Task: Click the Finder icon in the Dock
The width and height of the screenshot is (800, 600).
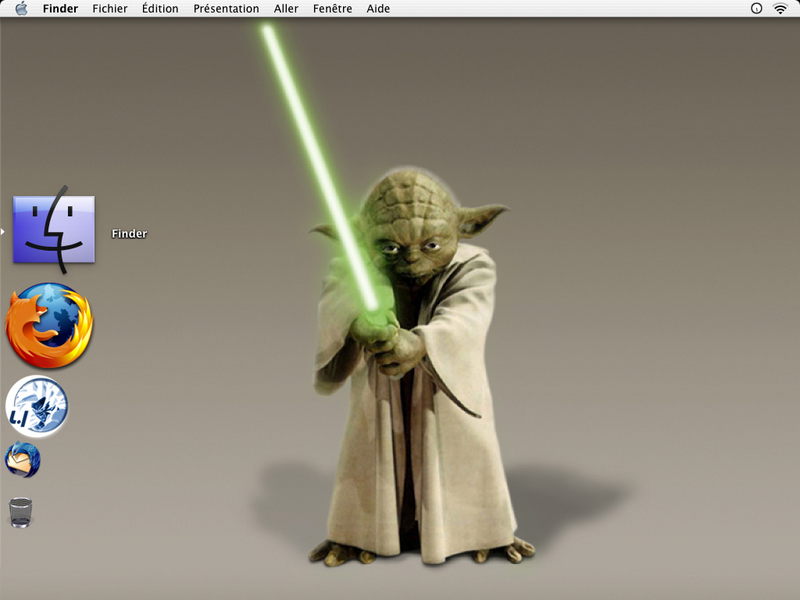Action: pos(54,230)
